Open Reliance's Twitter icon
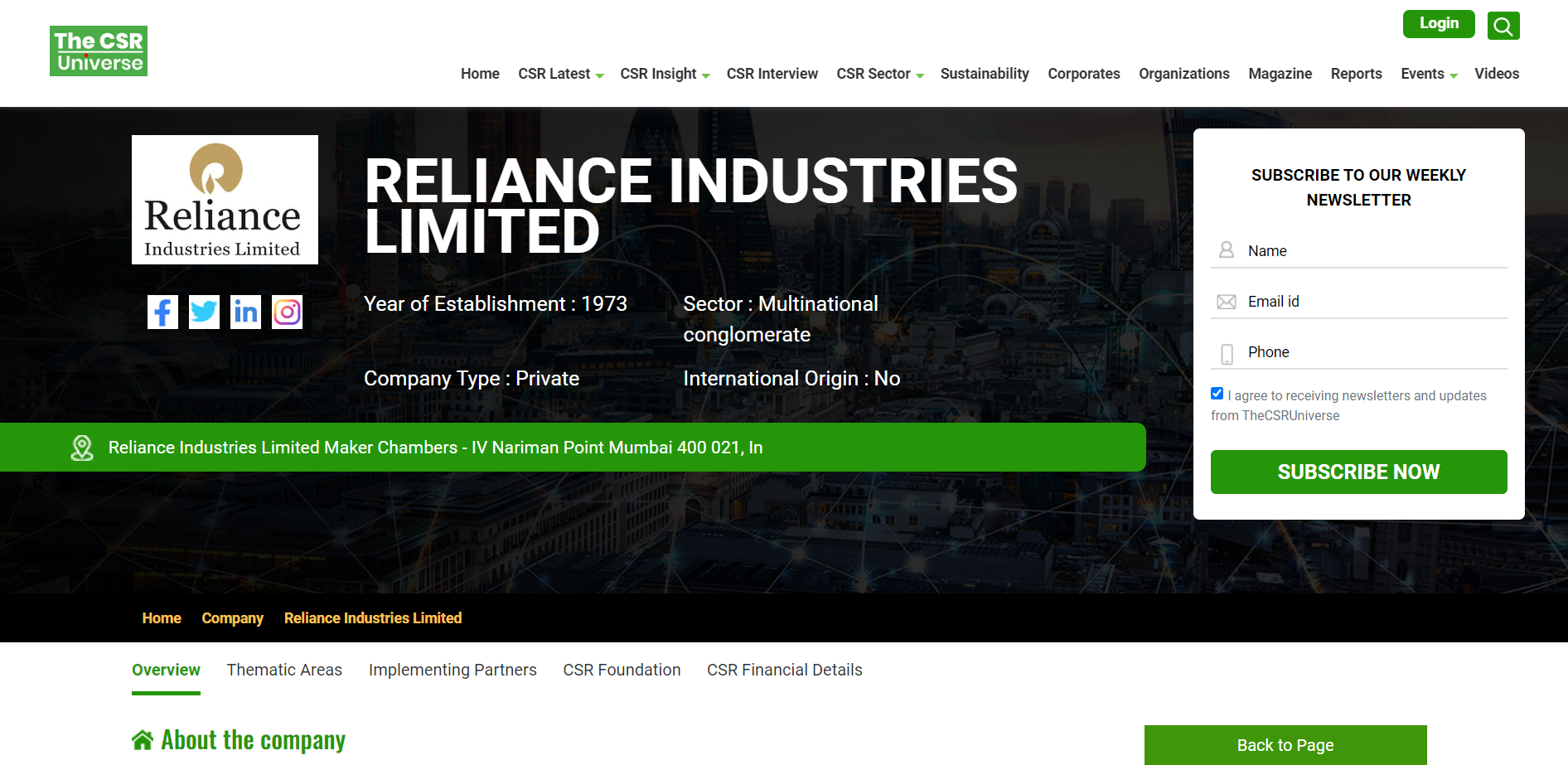Viewport: 1568px width, 765px height. pyautogui.click(x=204, y=312)
